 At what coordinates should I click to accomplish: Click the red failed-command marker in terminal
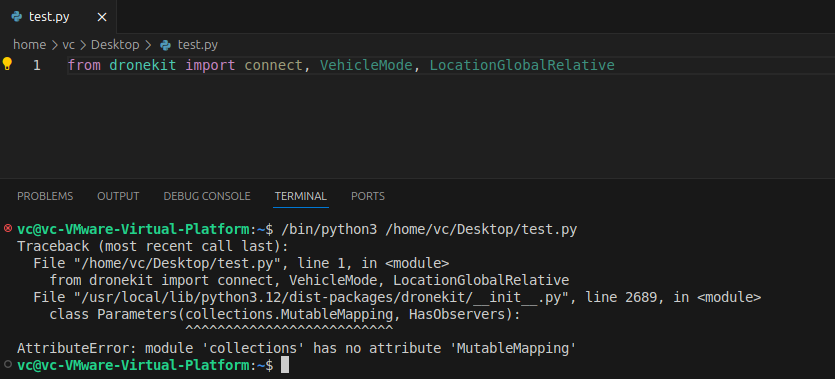[x=7, y=228]
